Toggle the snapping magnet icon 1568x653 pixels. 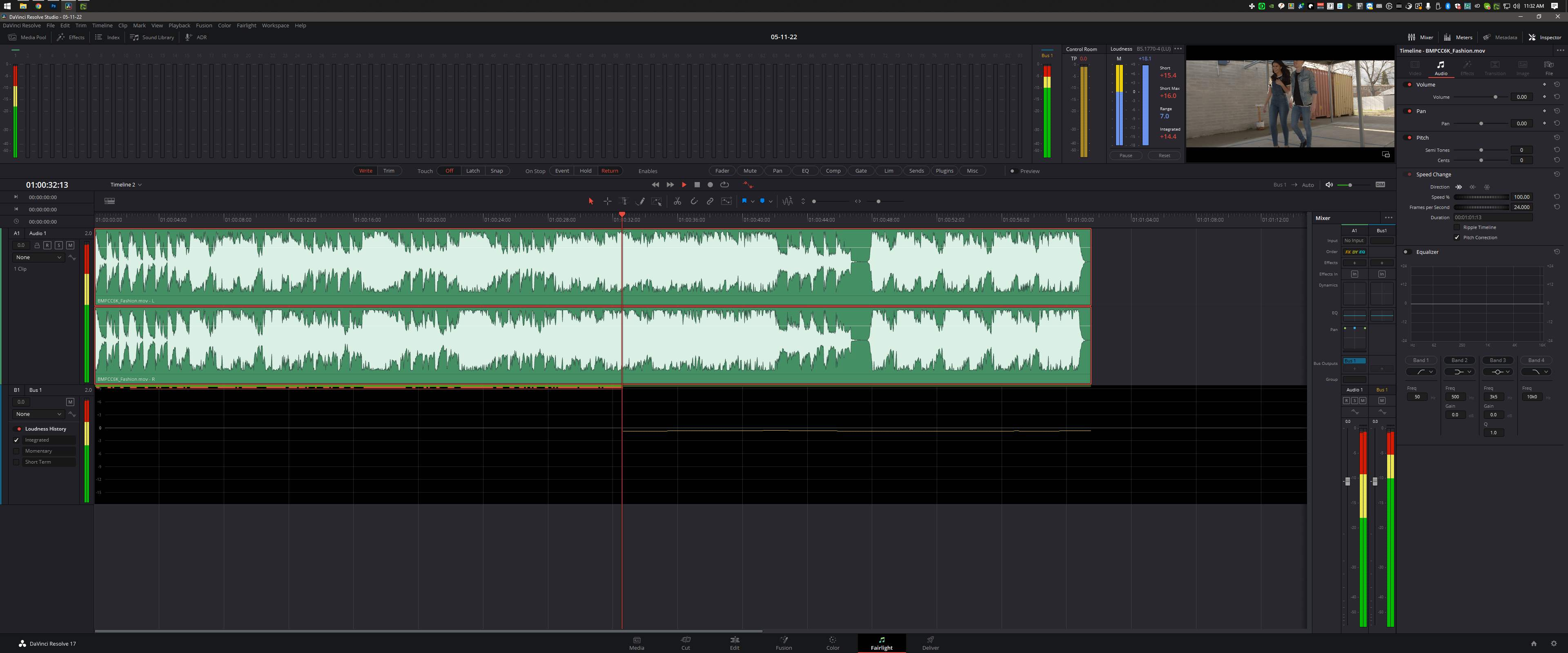click(x=694, y=201)
